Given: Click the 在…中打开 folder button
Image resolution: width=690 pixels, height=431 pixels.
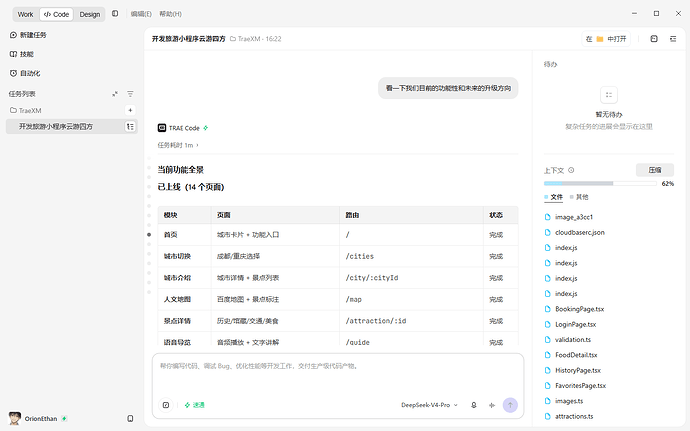Looking at the screenshot, I should tap(606, 39).
